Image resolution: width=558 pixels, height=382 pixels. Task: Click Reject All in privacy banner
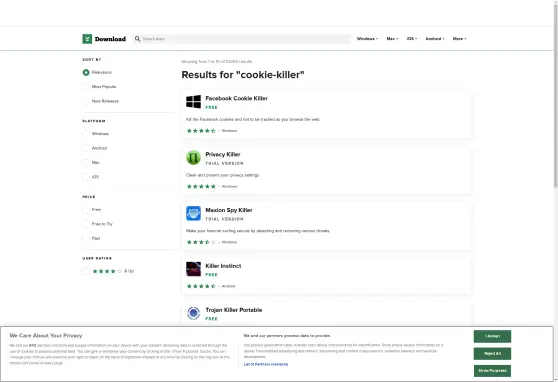pyautogui.click(x=492, y=354)
